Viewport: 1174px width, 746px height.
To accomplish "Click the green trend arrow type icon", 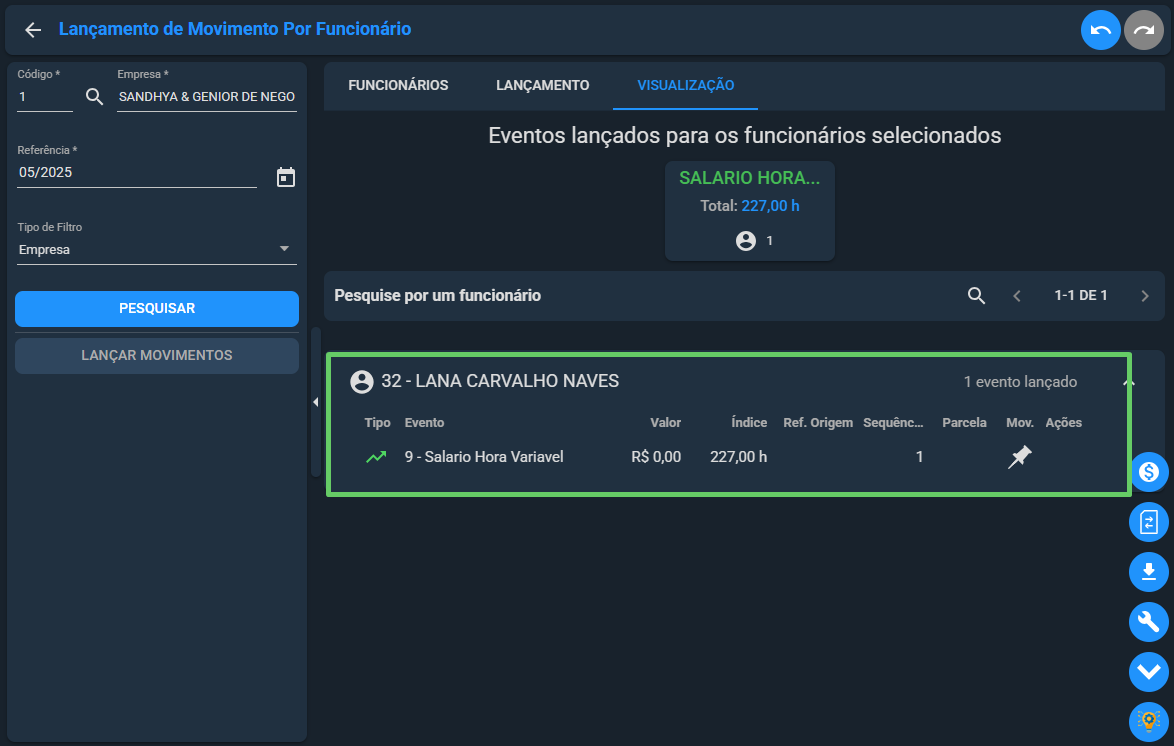I will [376, 457].
